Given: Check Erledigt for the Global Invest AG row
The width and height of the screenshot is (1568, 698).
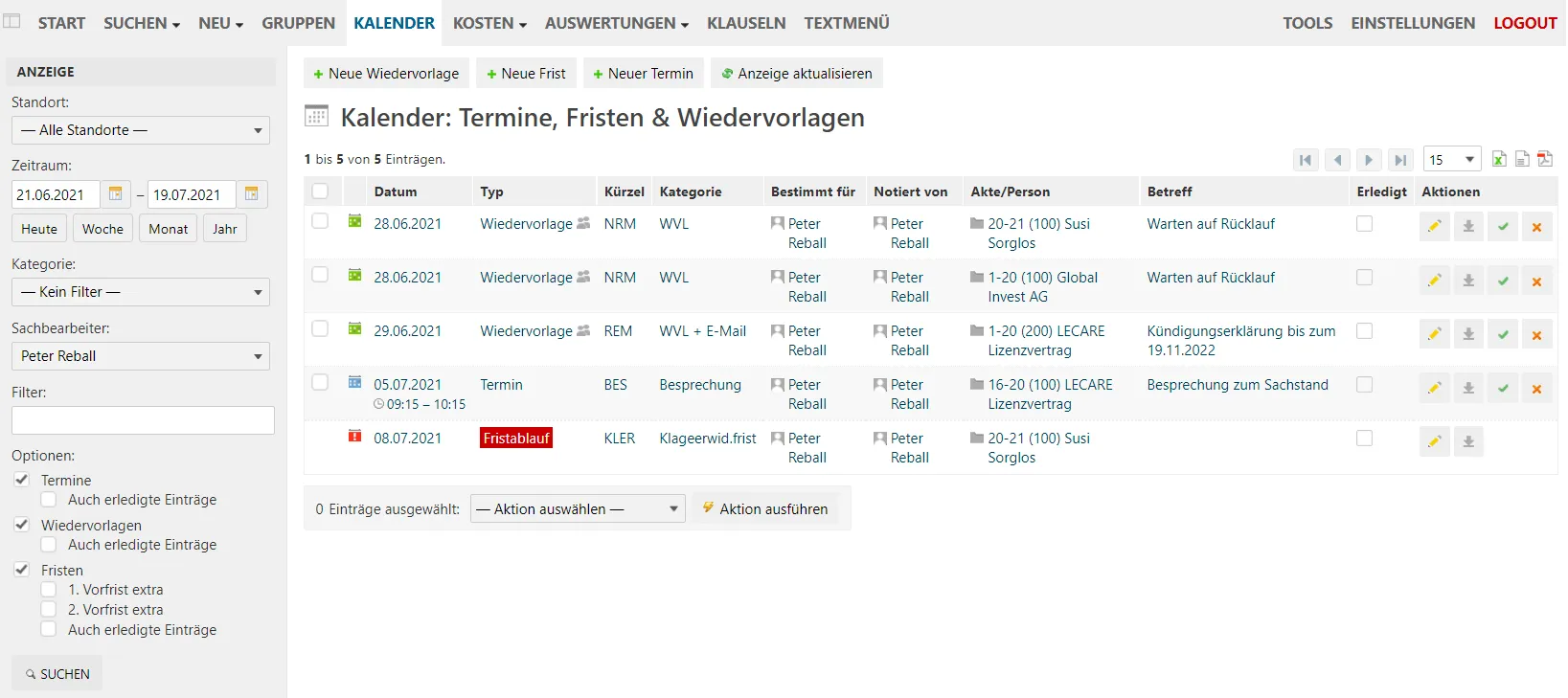Looking at the screenshot, I should 1364,277.
